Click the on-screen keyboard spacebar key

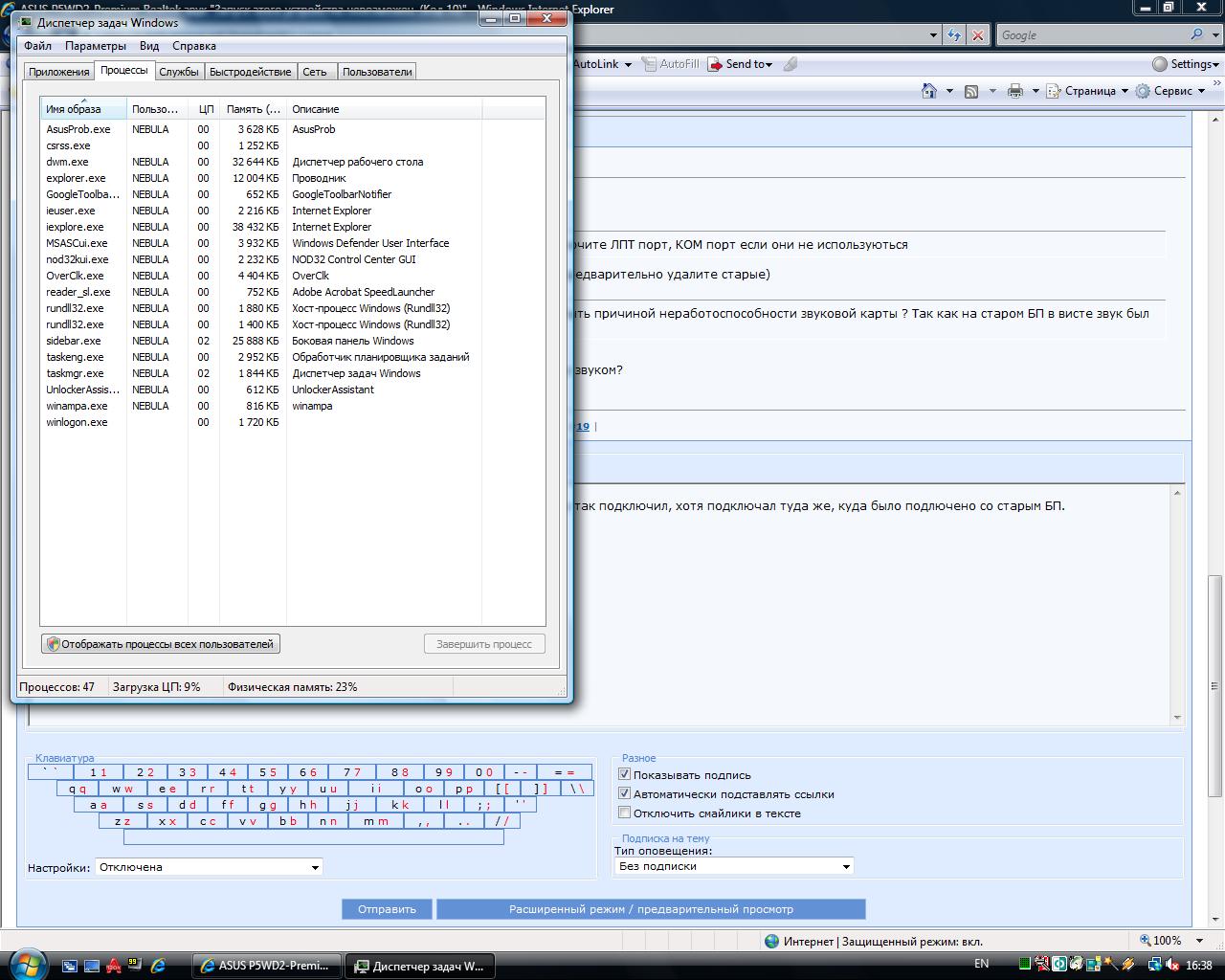coord(314,837)
